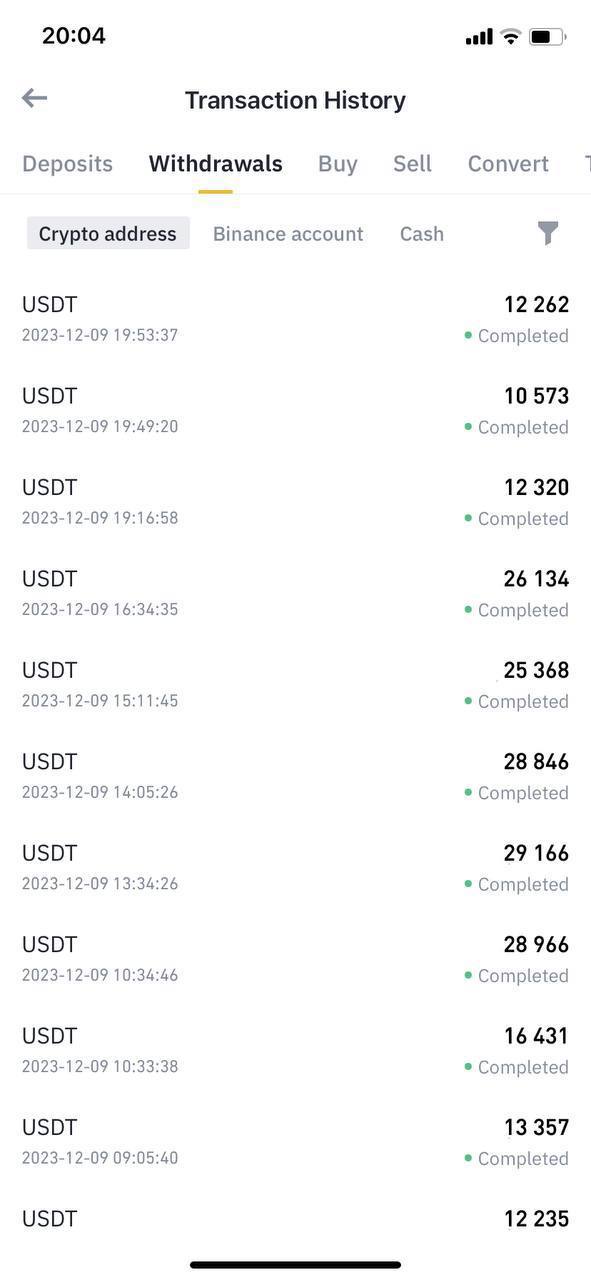
Task: Go to the Sell tab
Action: coord(412,164)
